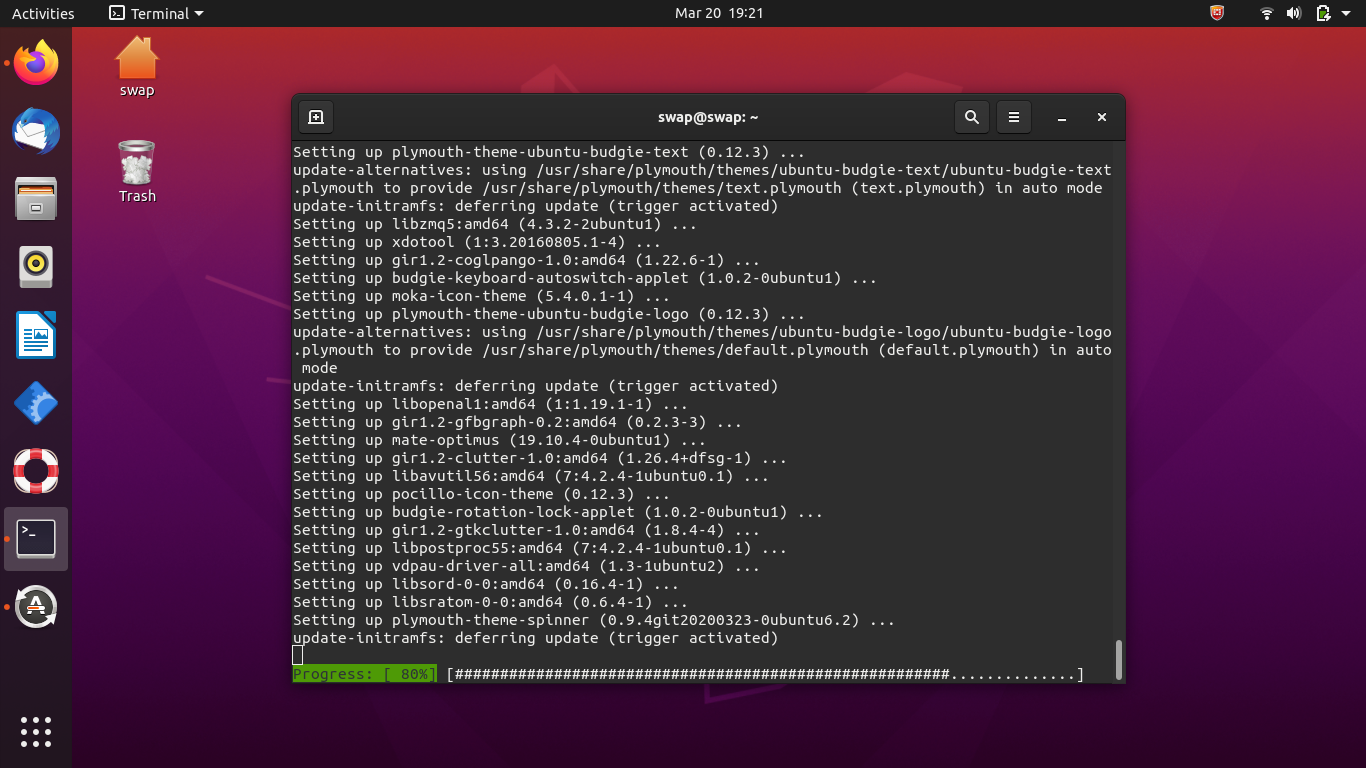Click the Activities overview button
The width and height of the screenshot is (1366, 768).
coord(43,13)
